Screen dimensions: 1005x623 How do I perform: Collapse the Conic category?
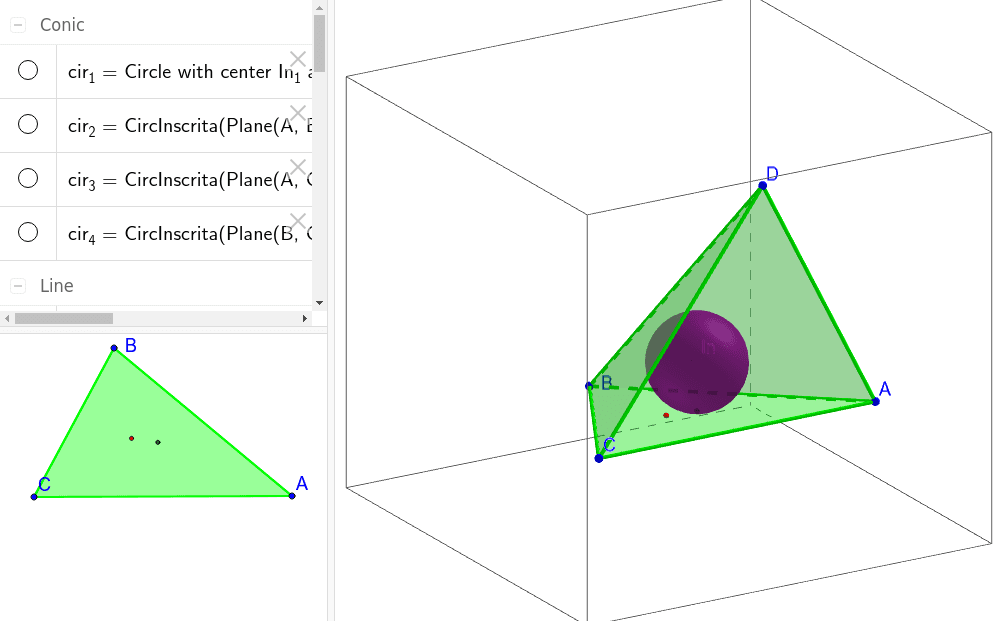[x=18, y=25]
